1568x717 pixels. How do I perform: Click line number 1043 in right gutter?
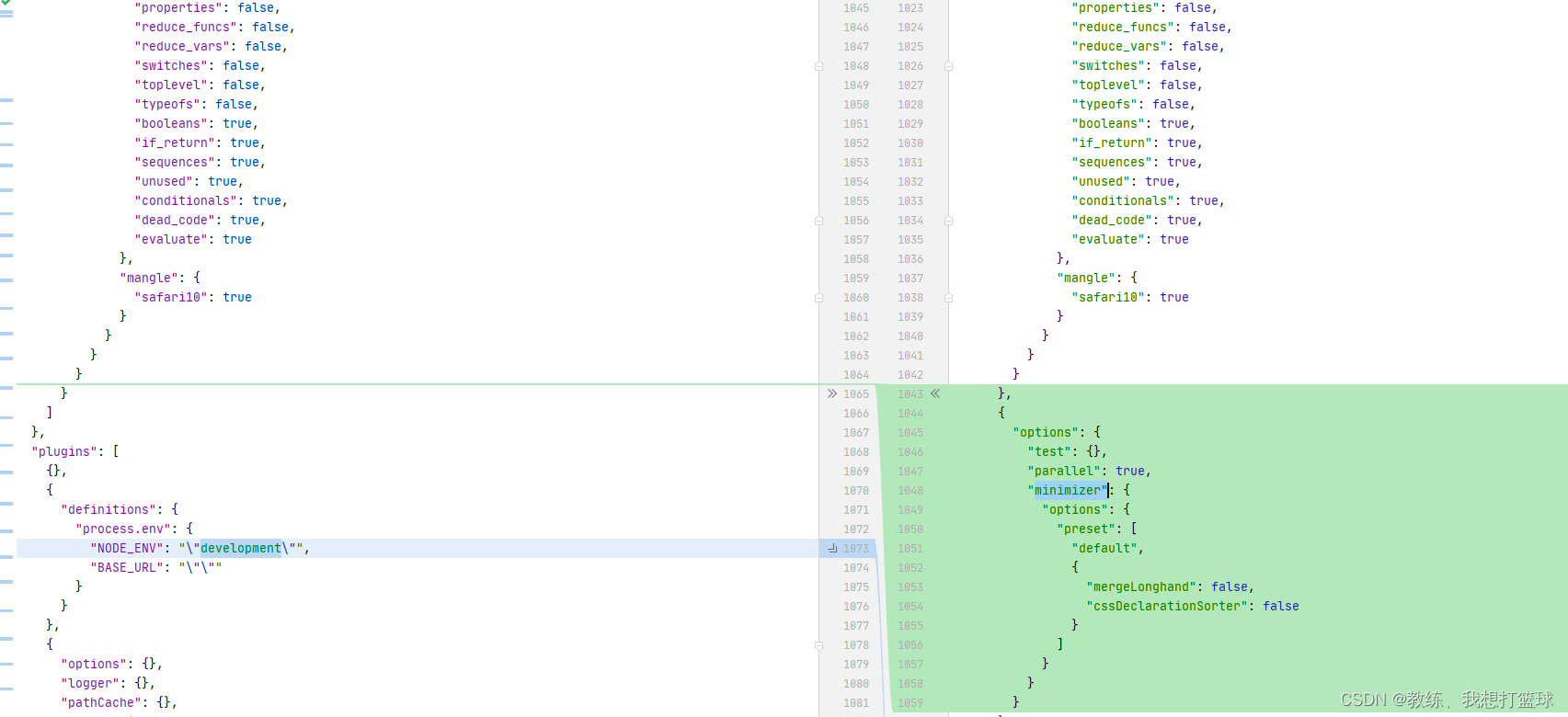[910, 394]
